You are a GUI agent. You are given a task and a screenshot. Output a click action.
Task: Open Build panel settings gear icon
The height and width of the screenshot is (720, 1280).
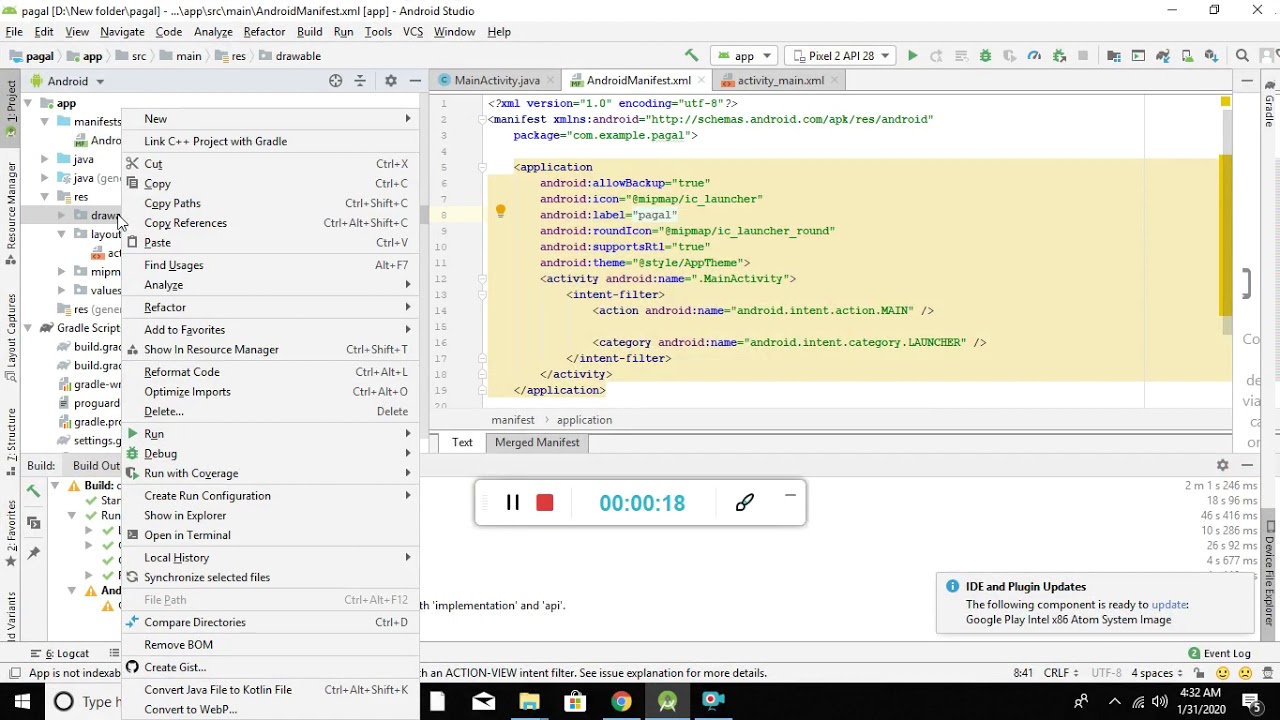[1222, 465]
